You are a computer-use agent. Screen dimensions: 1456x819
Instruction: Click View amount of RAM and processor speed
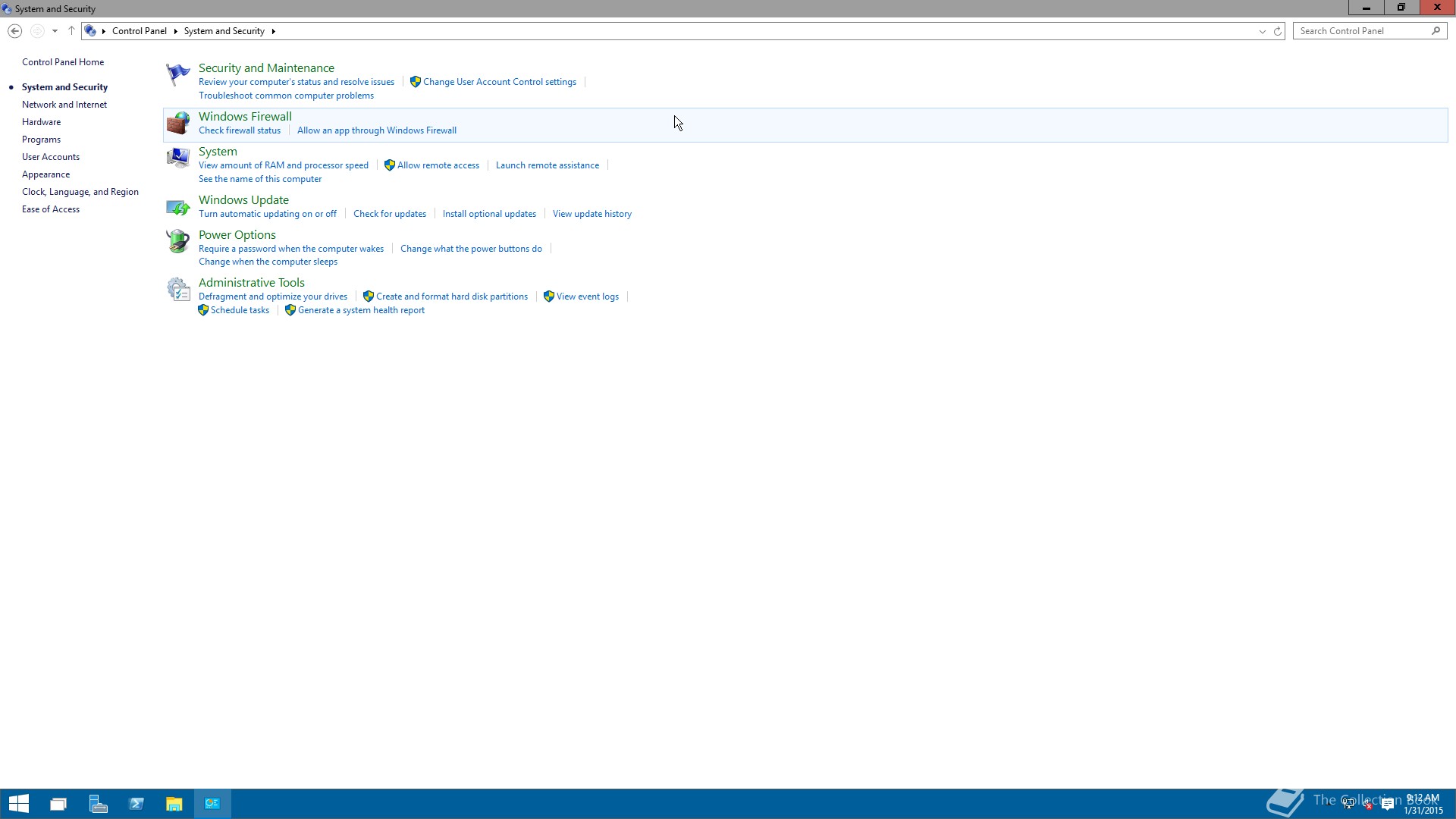(x=284, y=165)
